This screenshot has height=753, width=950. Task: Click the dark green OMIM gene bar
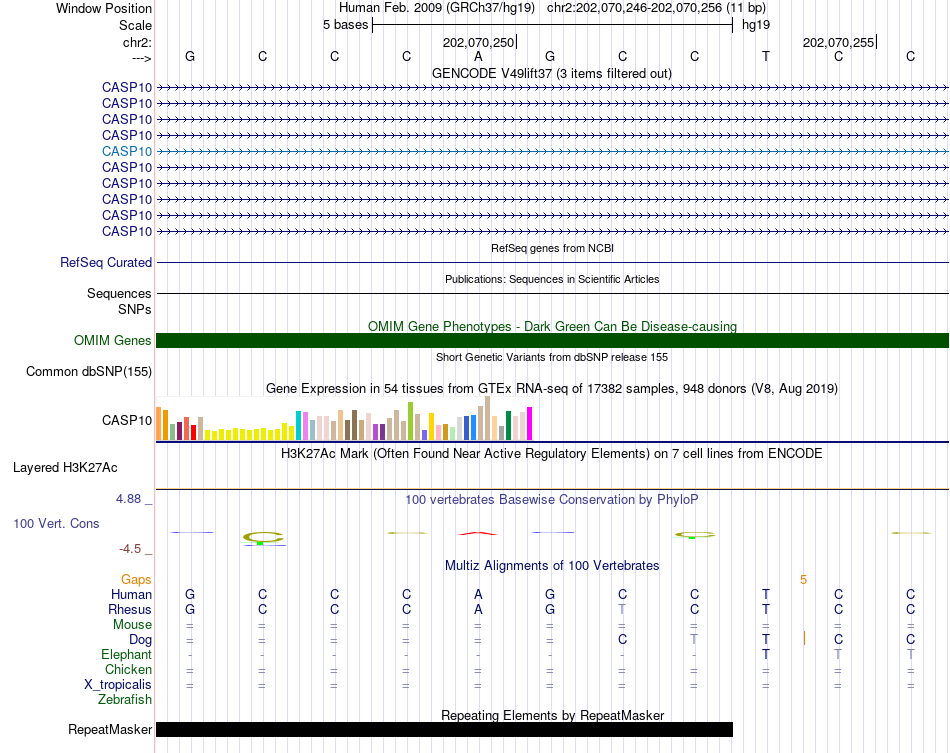[x=552, y=340]
